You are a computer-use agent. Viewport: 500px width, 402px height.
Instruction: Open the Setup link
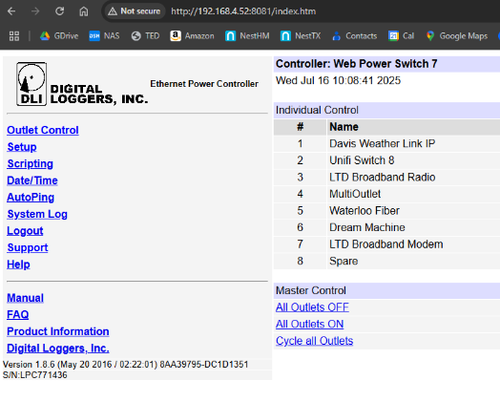22,147
